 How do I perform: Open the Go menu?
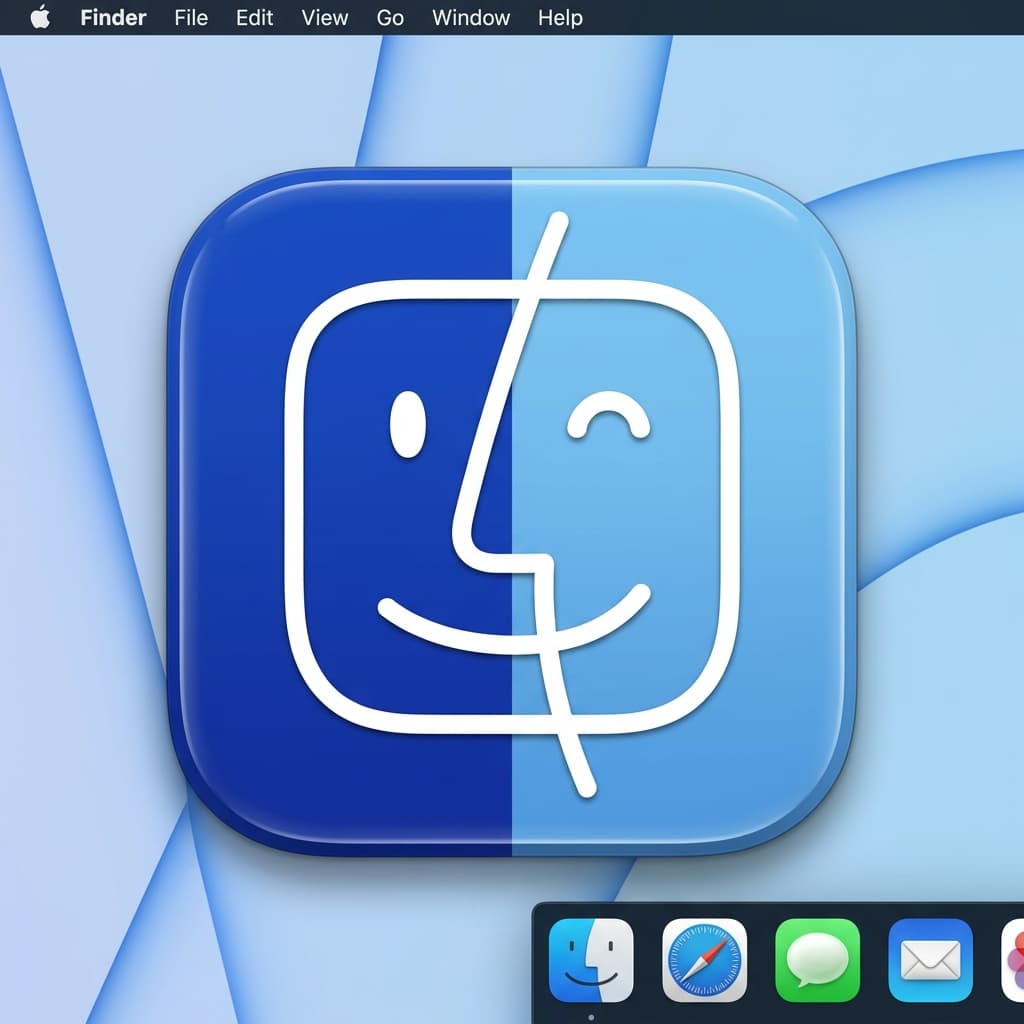(x=390, y=17)
